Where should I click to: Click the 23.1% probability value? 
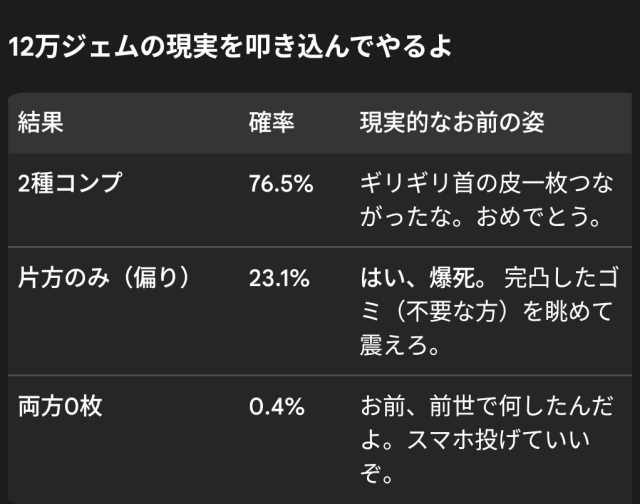pyautogui.click(x=279, y=278)
